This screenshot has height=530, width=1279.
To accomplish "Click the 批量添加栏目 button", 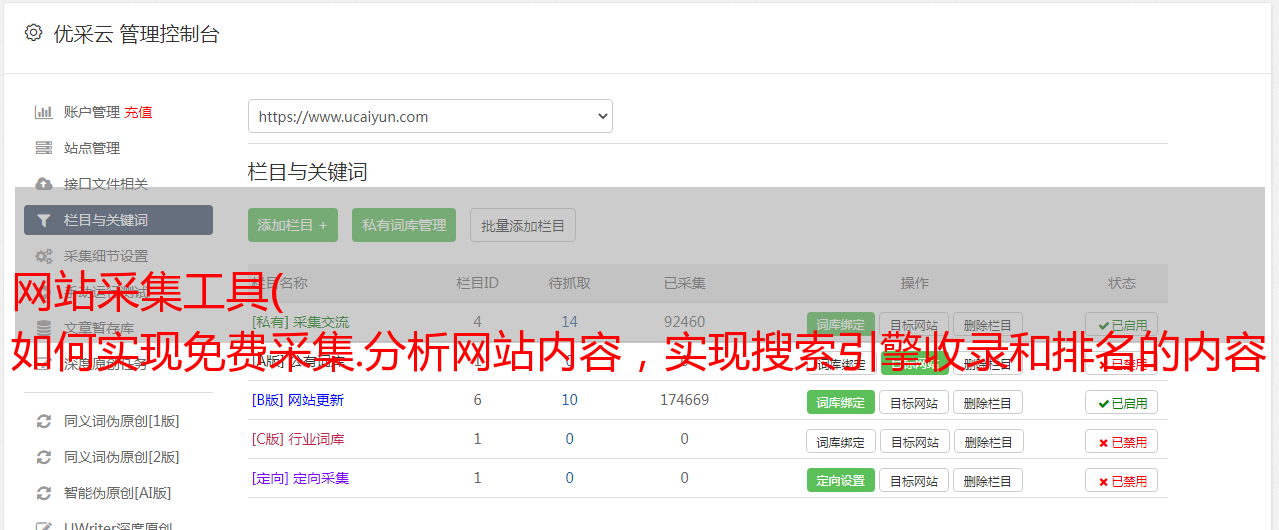I will 523,225.
